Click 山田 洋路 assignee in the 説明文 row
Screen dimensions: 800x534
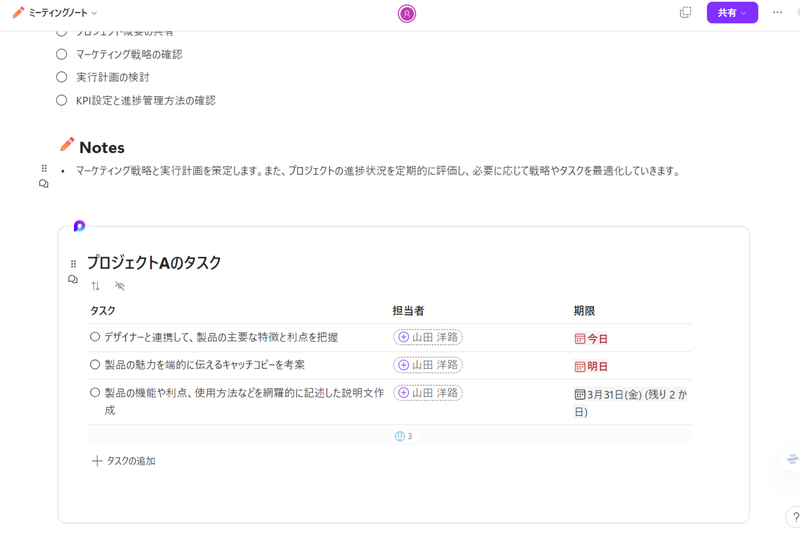(428, 393)
